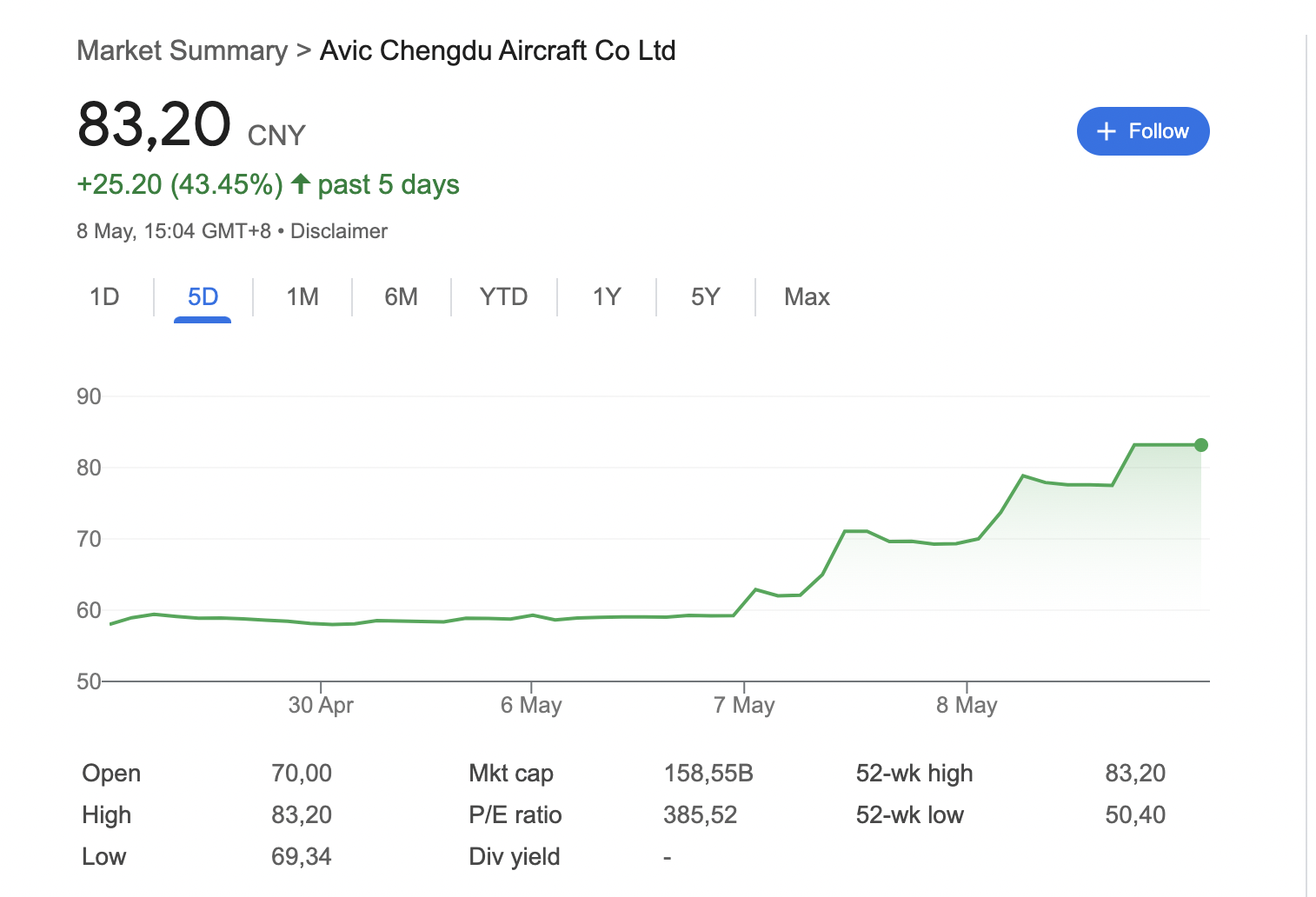The width and height of the screenshot is (1316, 897).
Task: Select the YTD chart tab
Action: pos(503,297)
